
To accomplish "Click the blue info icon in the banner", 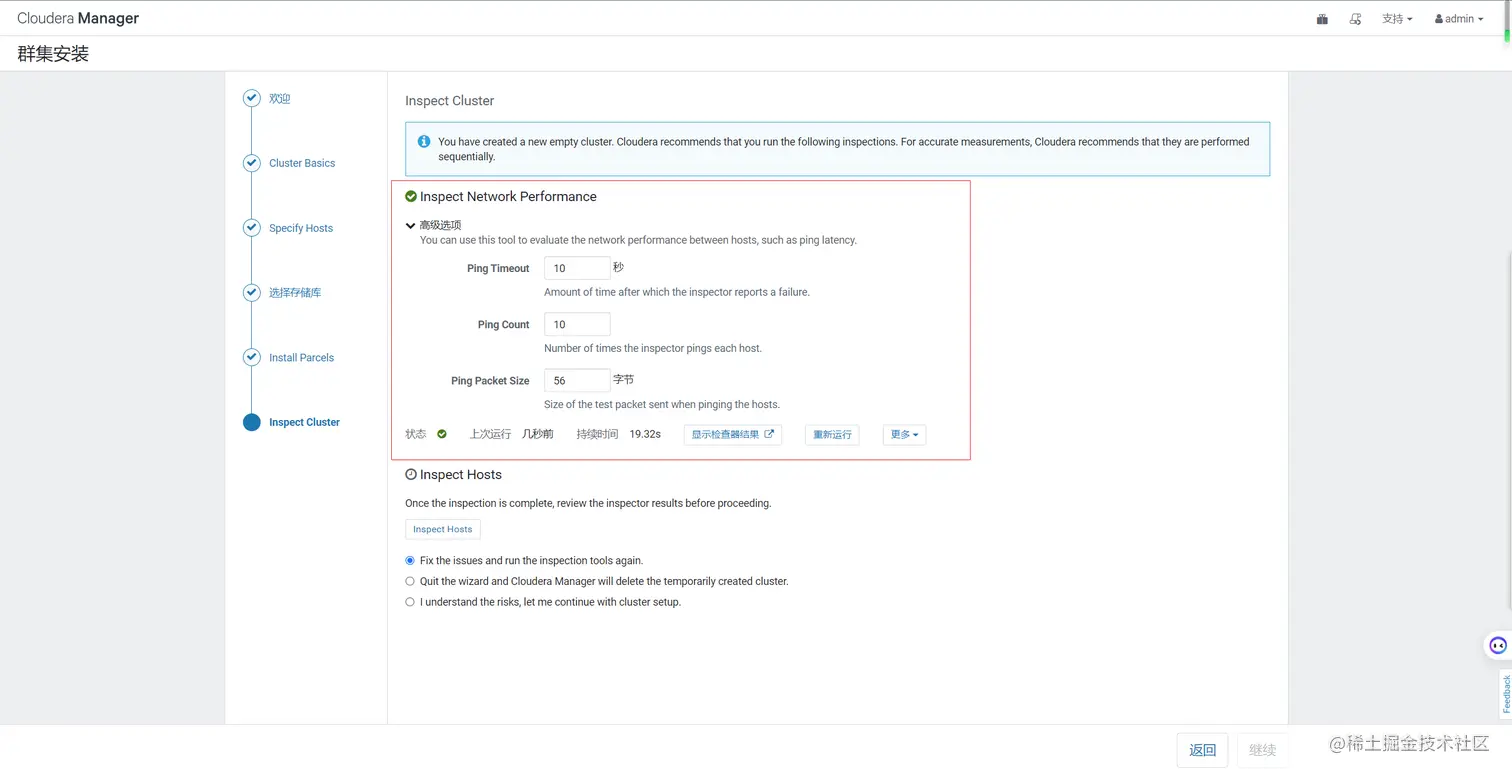I will tap(424, 142).
